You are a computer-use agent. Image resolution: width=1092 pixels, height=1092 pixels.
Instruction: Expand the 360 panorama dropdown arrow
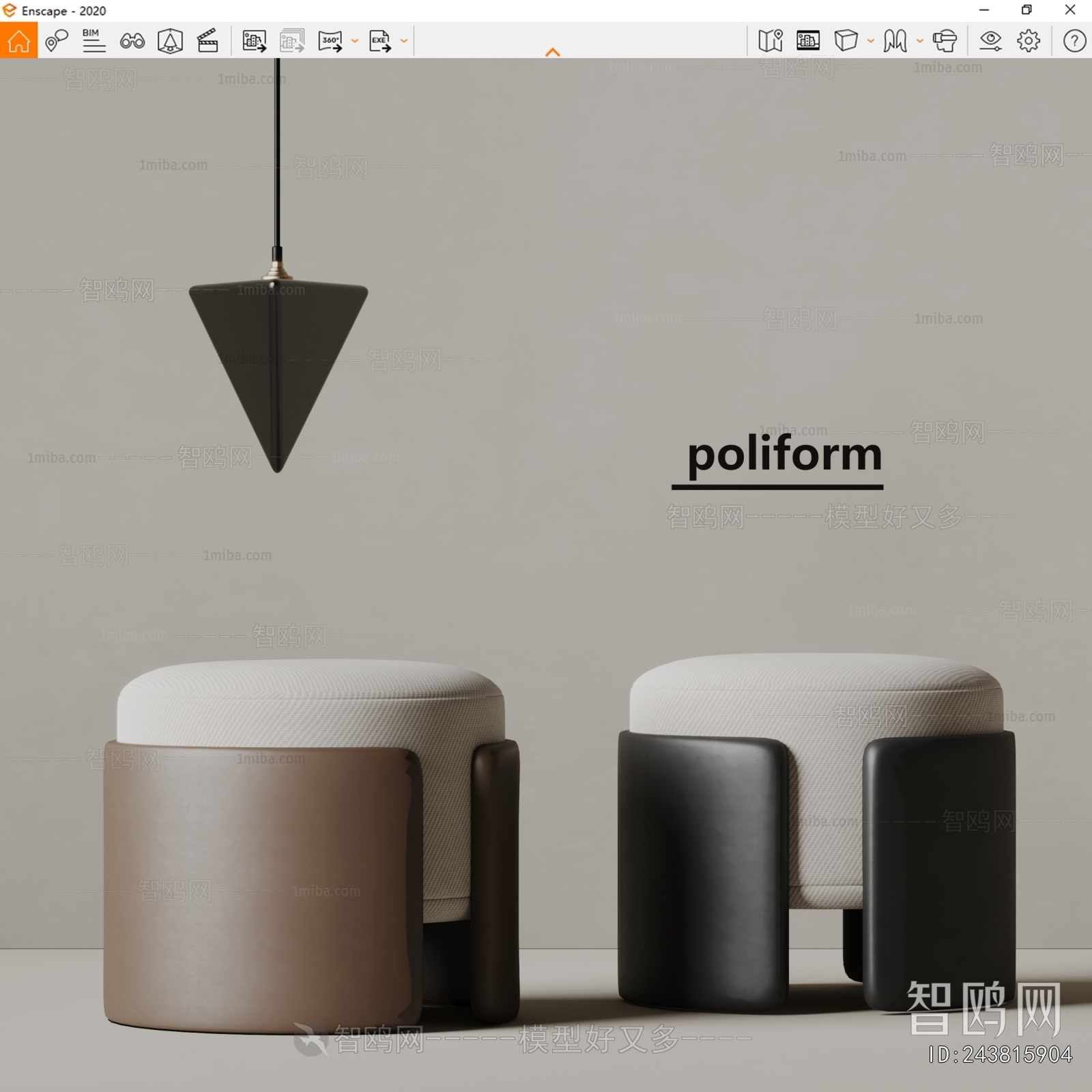coord(355,41)
